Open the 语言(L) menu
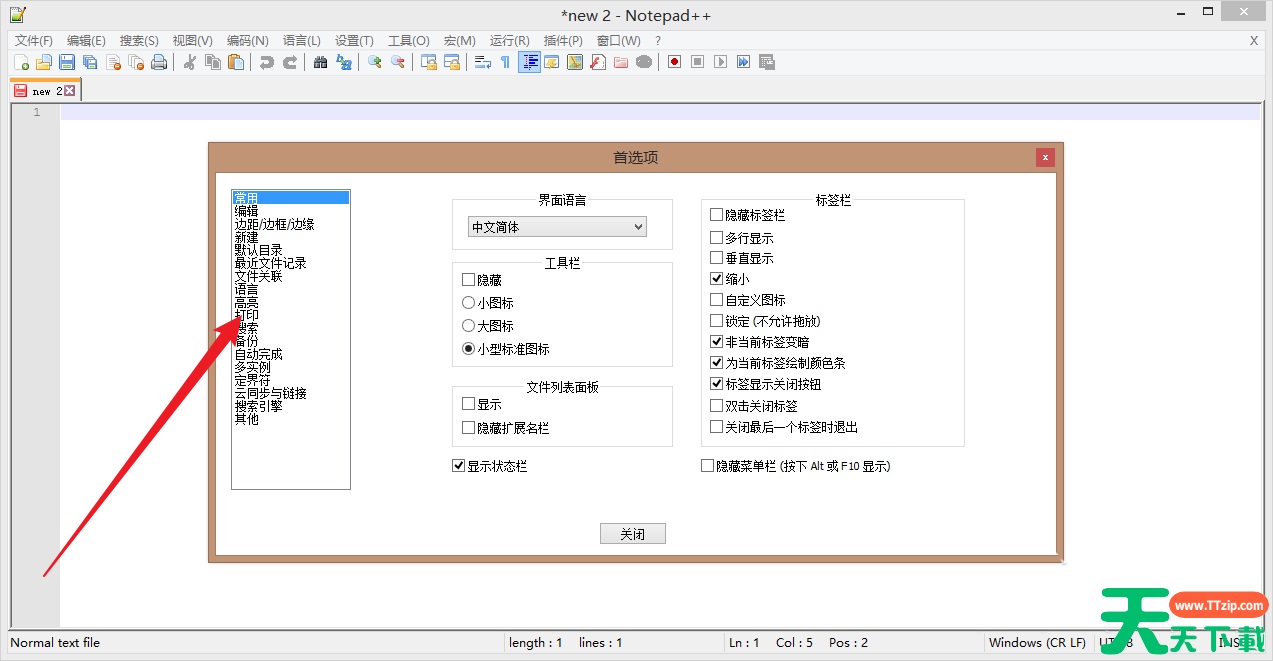1273x661 pixels. coord(301,41)
